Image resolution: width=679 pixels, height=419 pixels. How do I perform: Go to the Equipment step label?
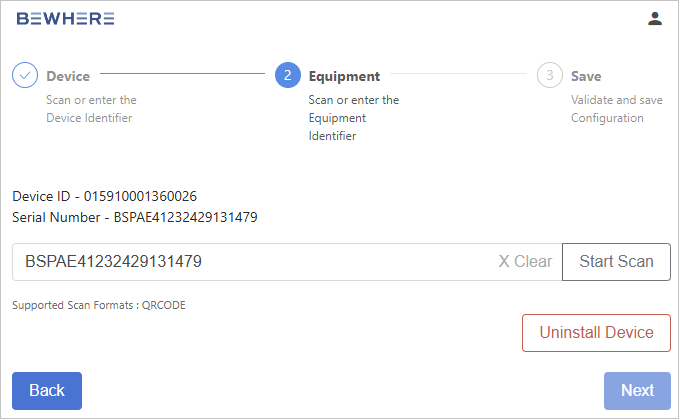(344, 76)
